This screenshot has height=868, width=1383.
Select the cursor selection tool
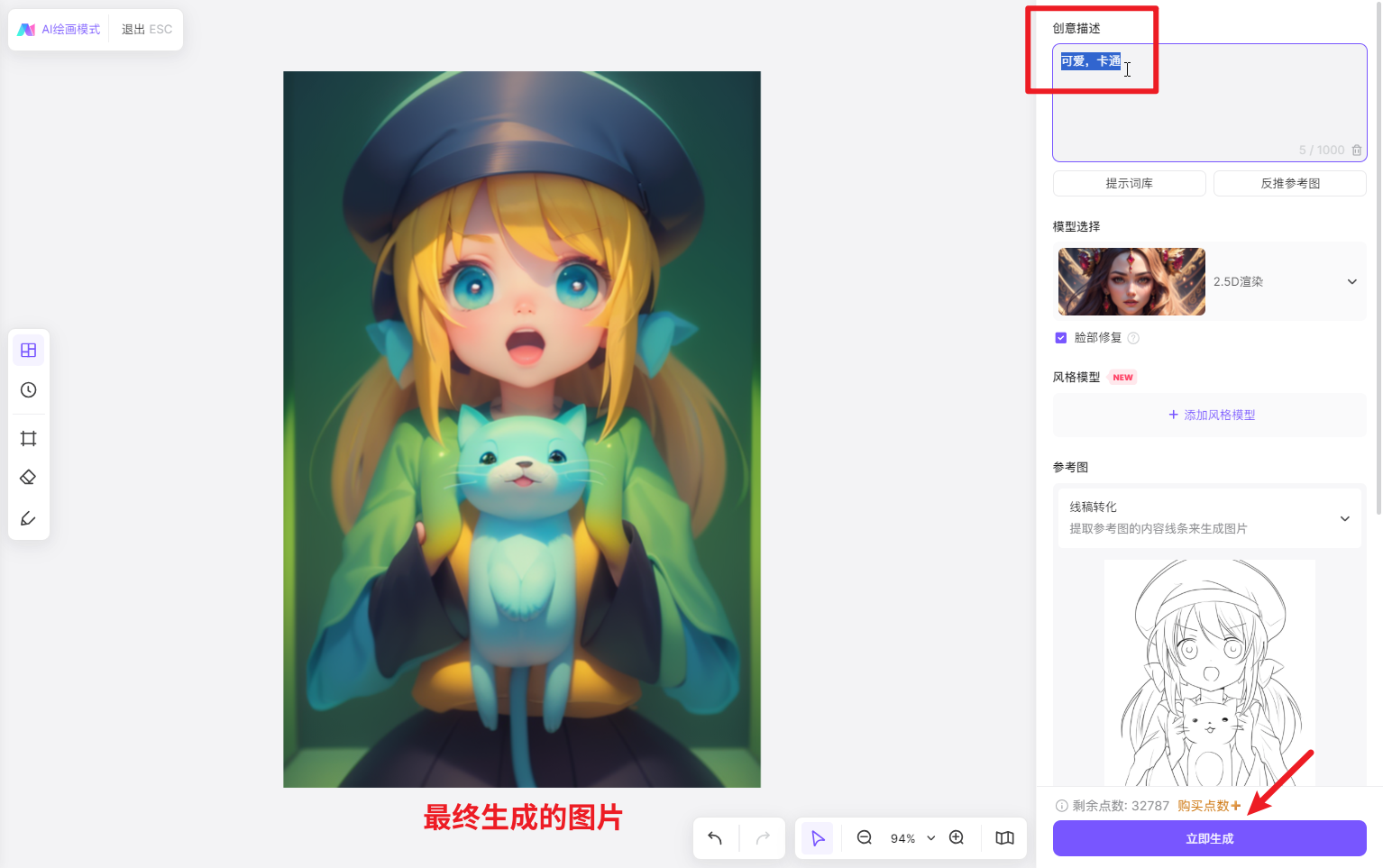coord(818,837)
